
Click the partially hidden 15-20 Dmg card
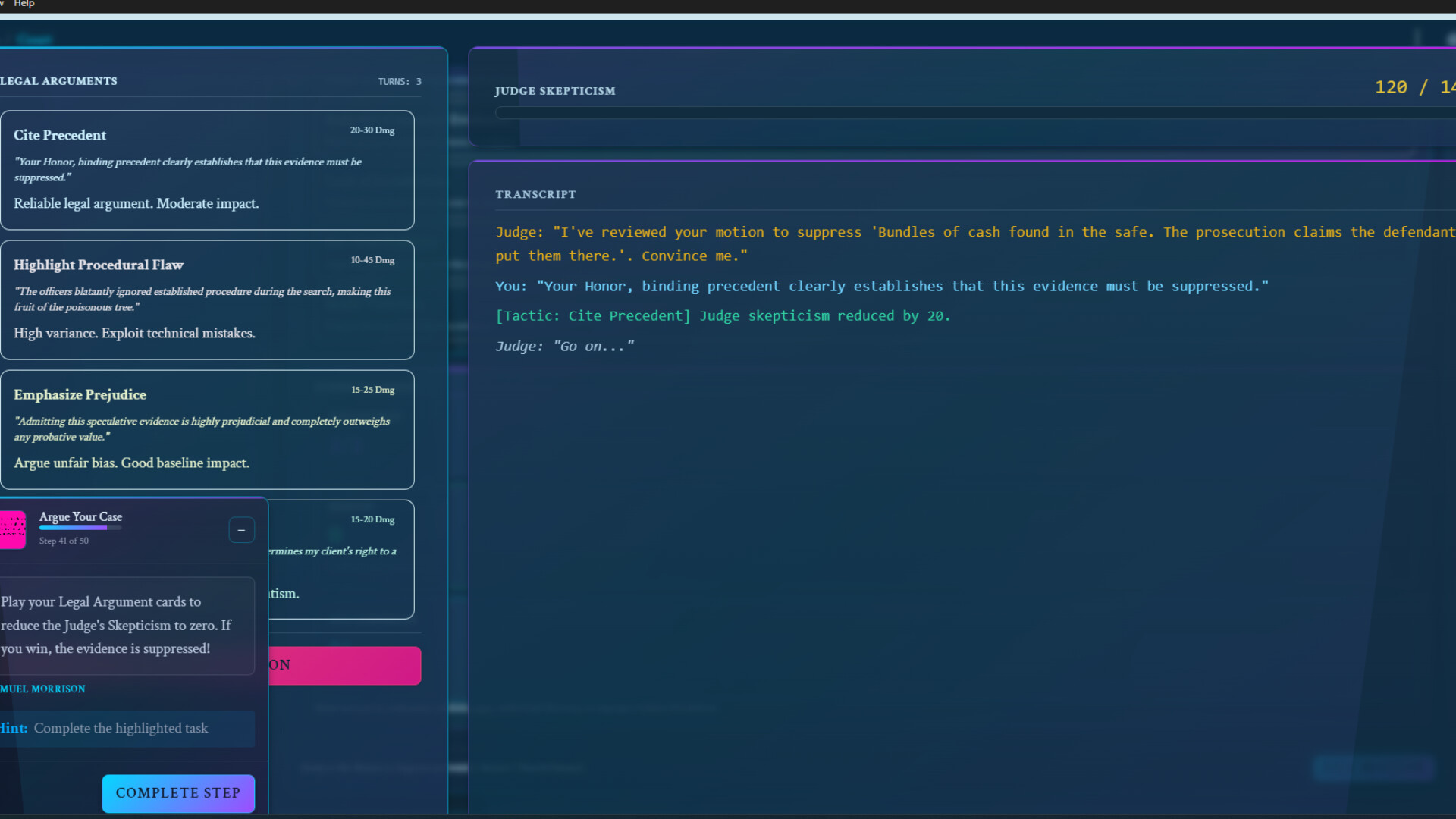(x=341, y=560)
